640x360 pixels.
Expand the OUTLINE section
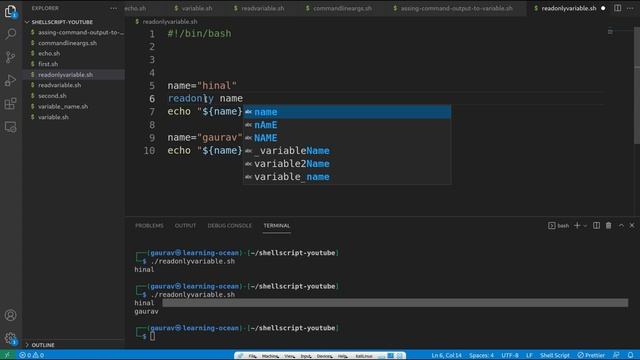pyautogui.click(x=43, y=345)
